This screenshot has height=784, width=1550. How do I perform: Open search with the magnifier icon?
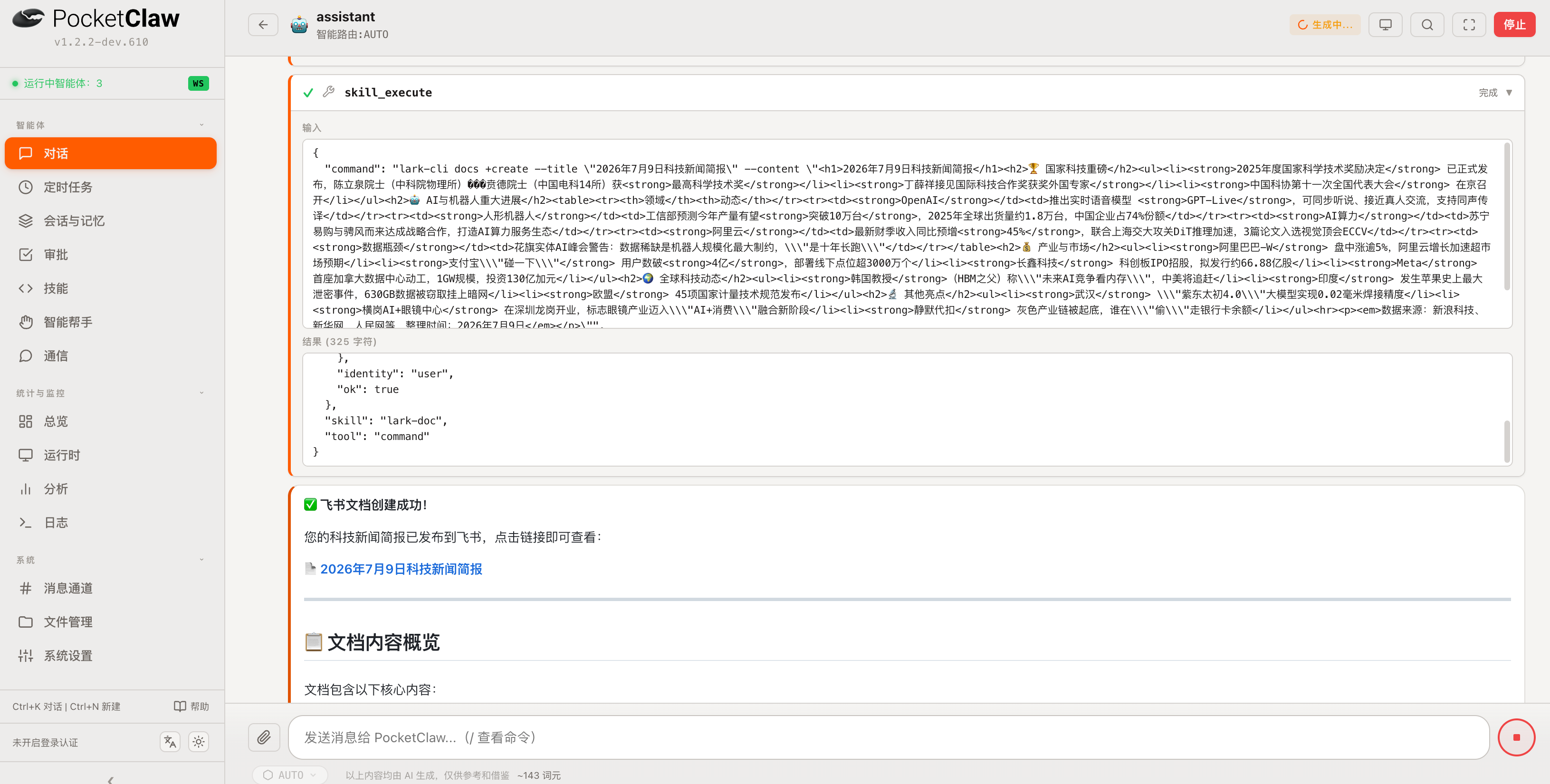(x=1427, y=25)
